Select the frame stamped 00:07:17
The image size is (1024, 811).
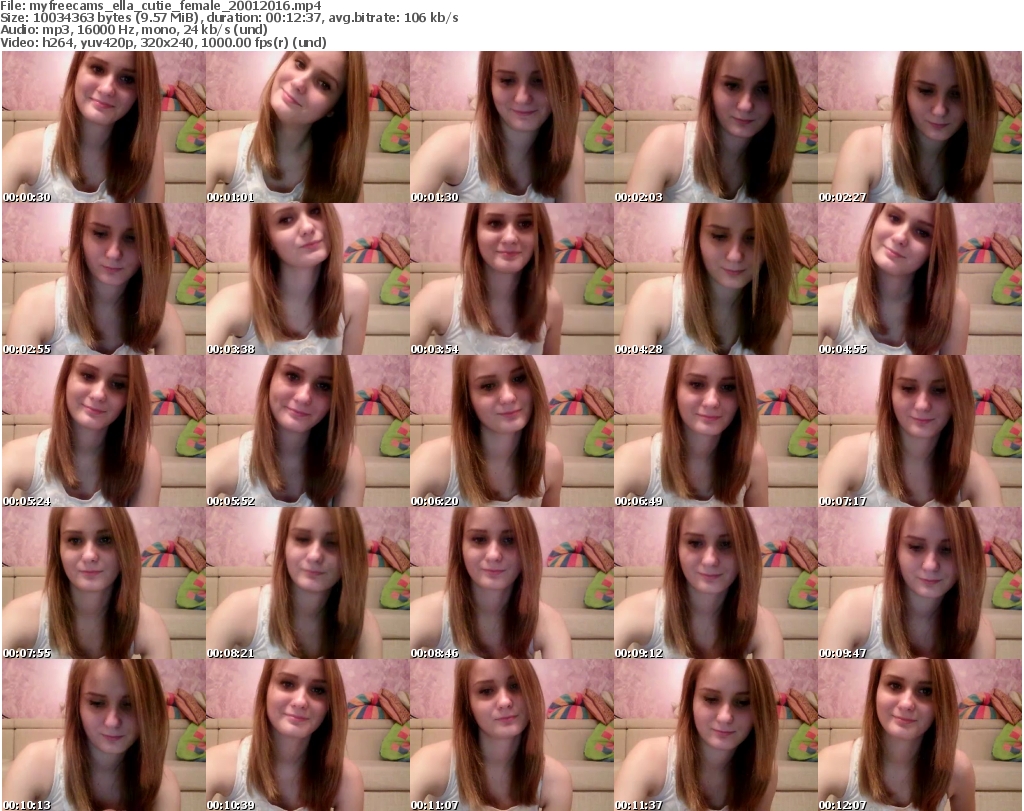click(x=920, y=431)
